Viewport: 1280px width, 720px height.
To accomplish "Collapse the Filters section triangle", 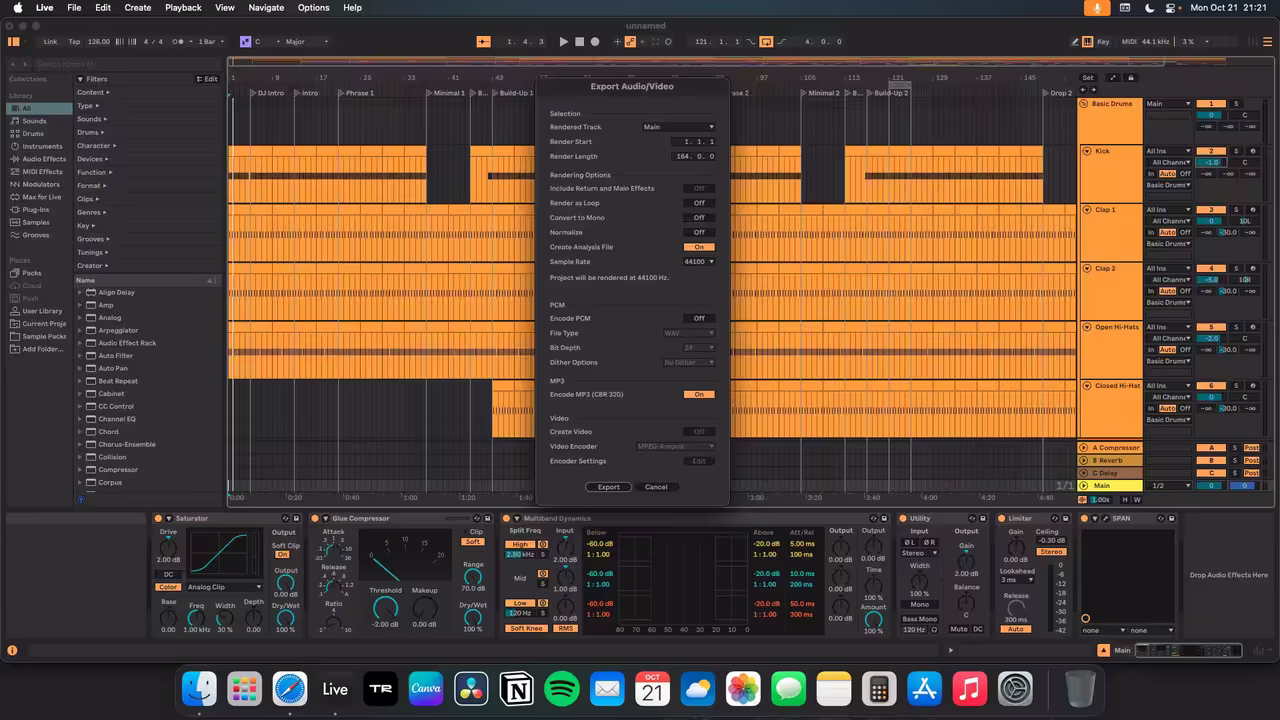I will (x=80, y=79).
